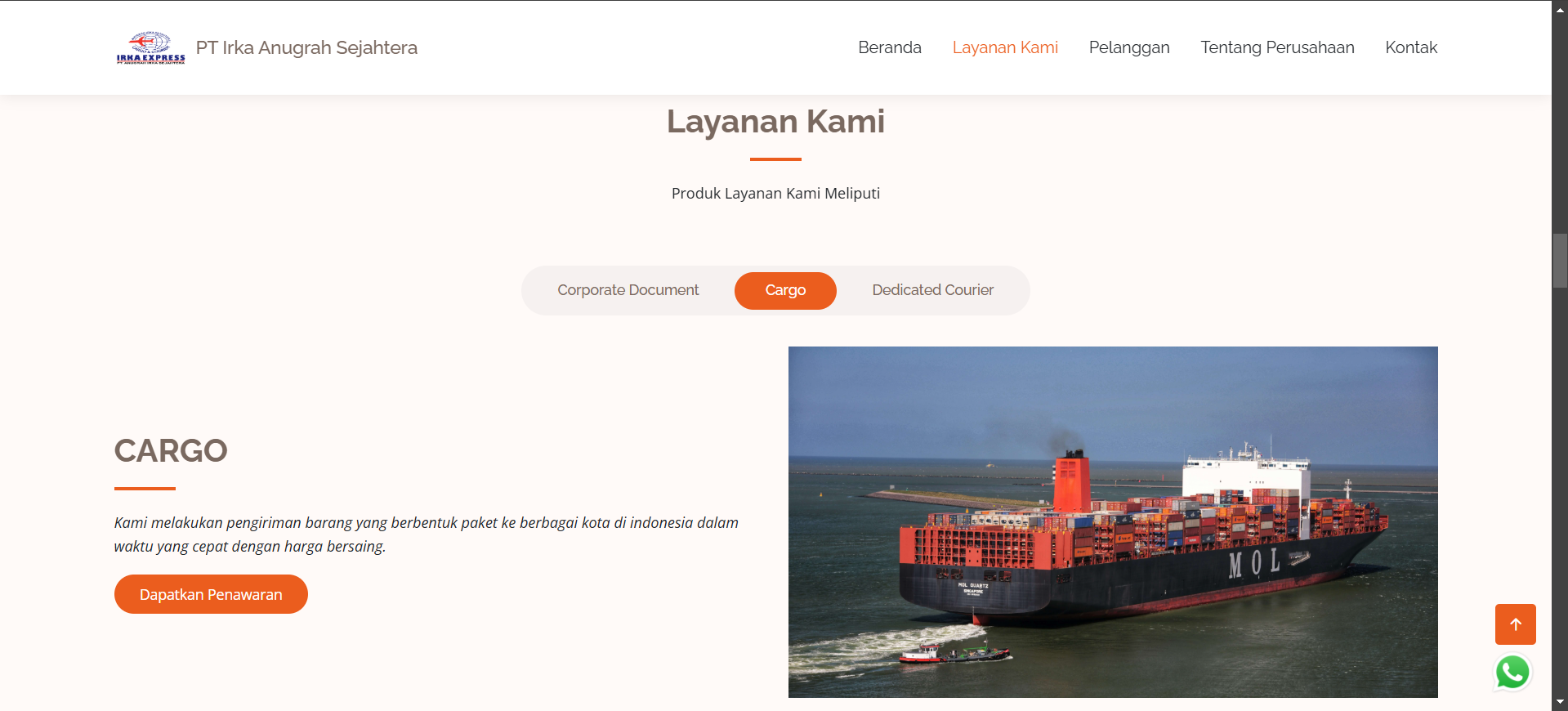Open the Pelanggan menu item
1568x711 pixels.
[1128, 47]
